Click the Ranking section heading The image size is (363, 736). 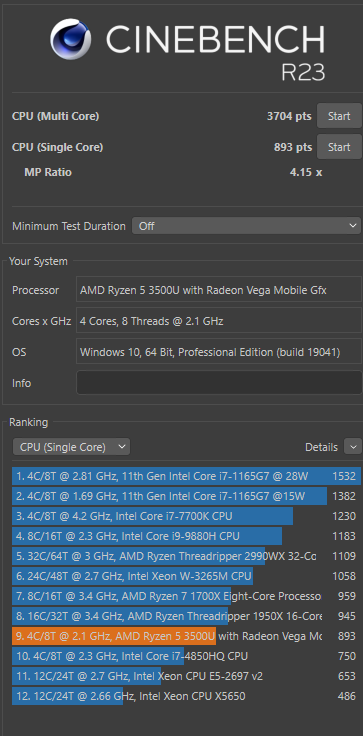point(28,422)
